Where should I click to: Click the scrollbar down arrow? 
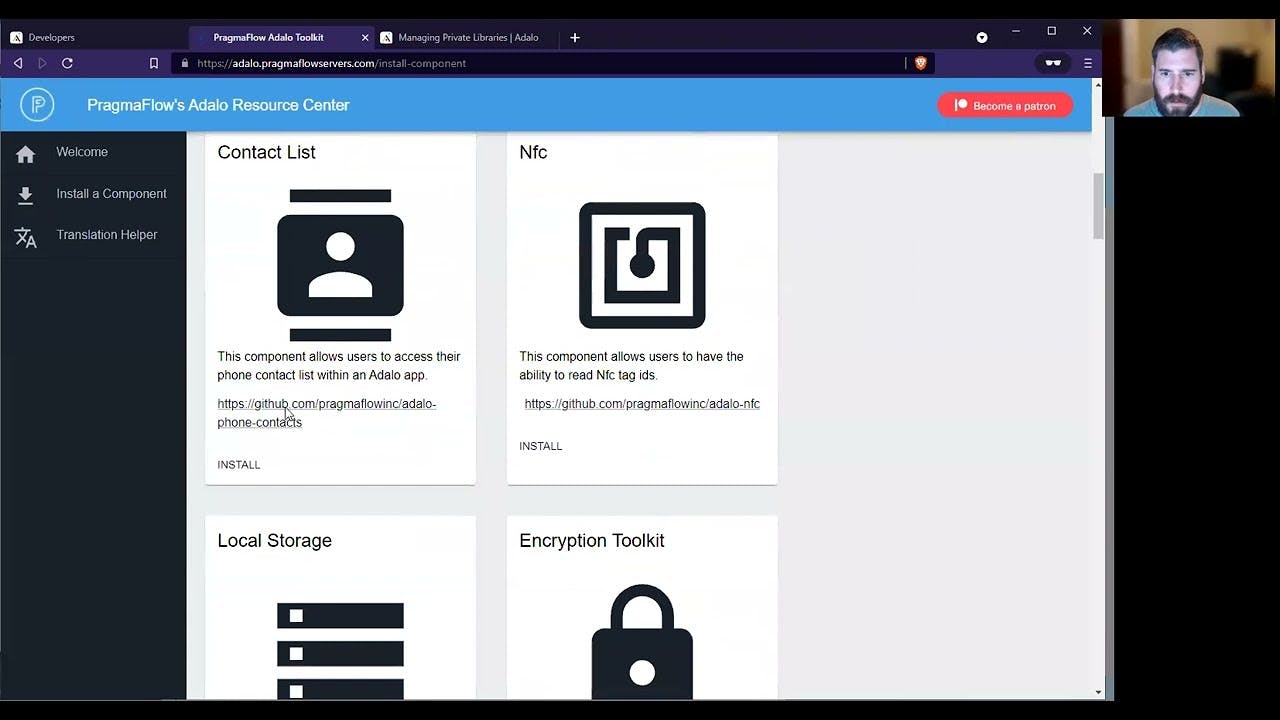pos(1098,692)
